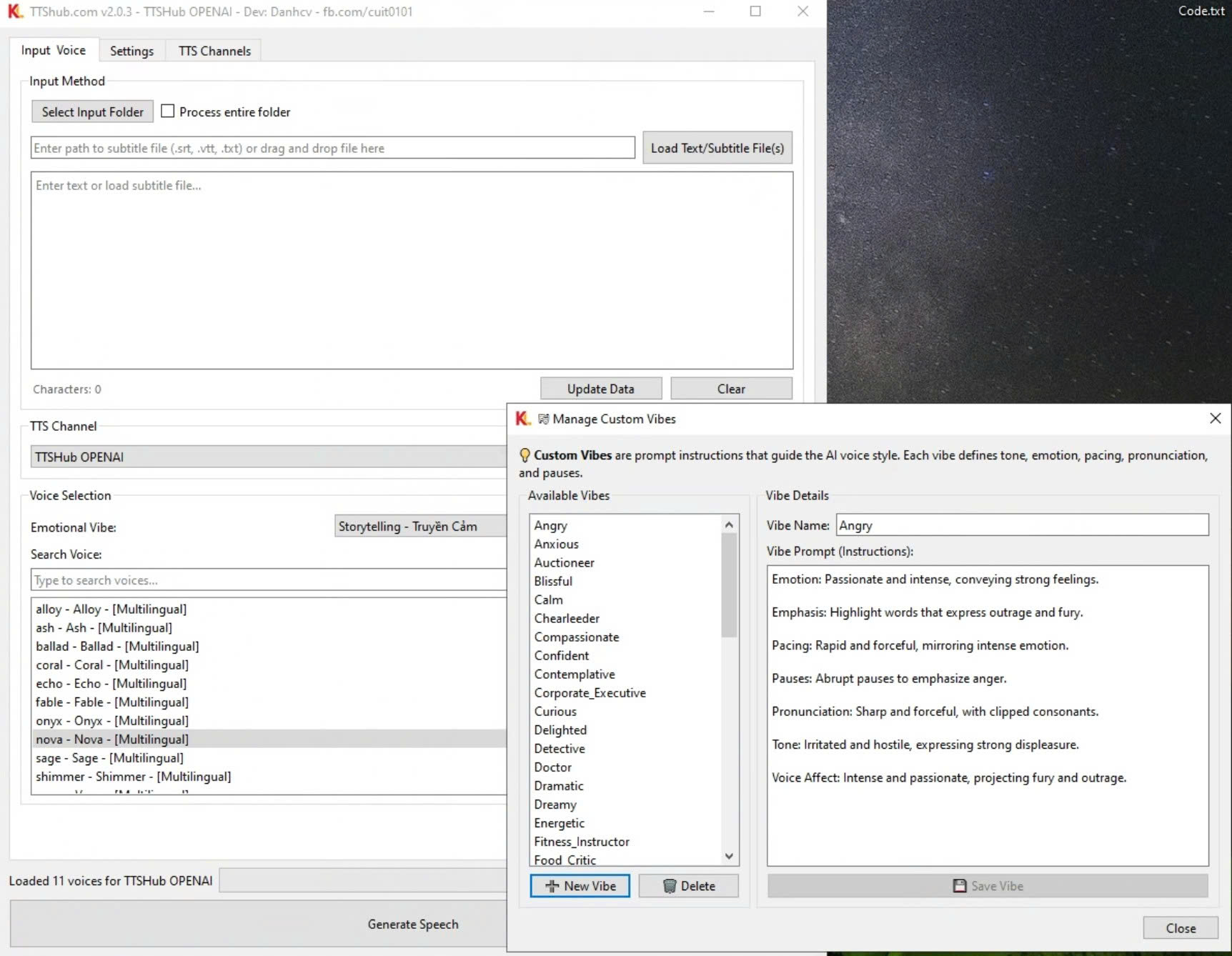Focus the Search Voice input field
This screenshot has height=956, width=1232.
click(x=269, y=580)
